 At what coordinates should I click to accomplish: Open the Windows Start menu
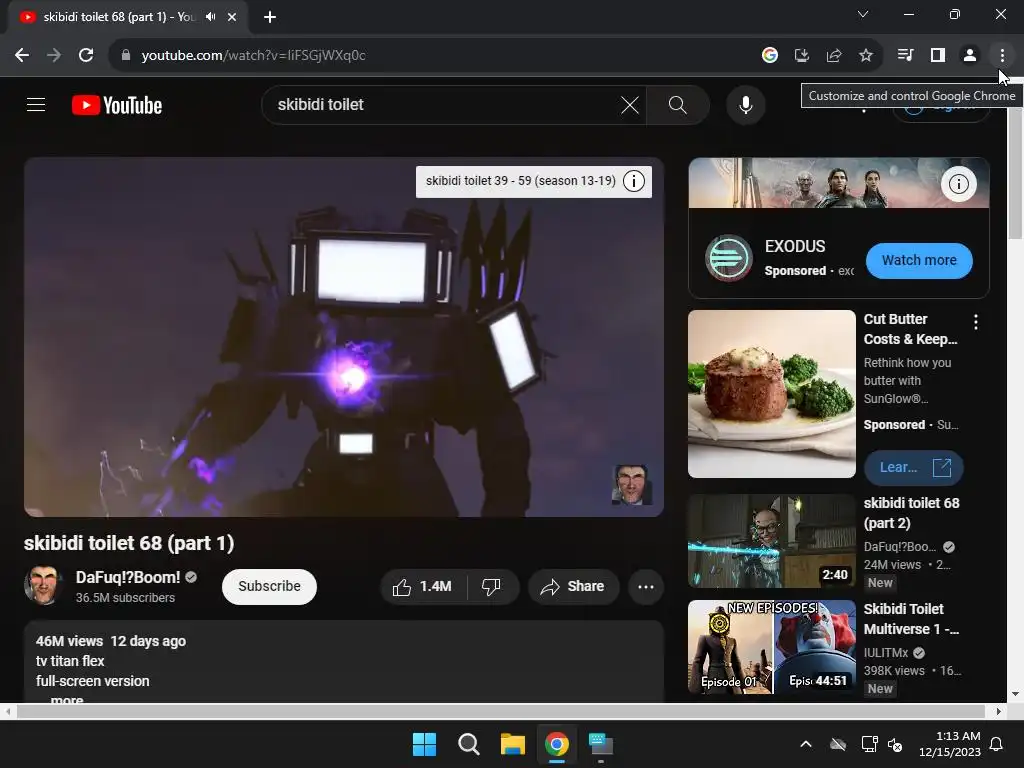(424, 744)
